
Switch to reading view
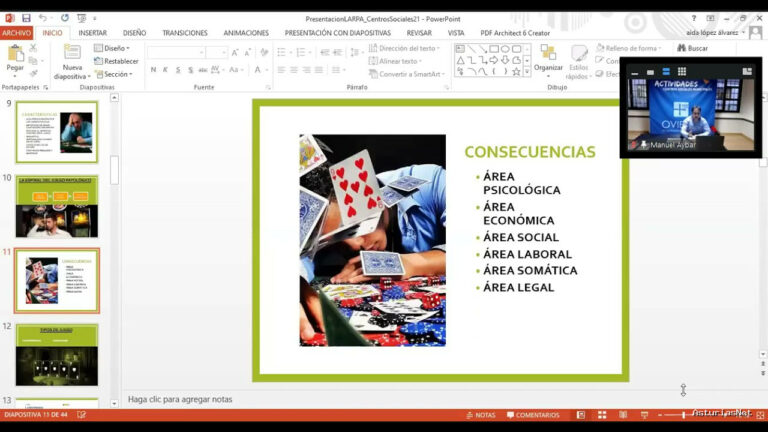tap(623, 415)
